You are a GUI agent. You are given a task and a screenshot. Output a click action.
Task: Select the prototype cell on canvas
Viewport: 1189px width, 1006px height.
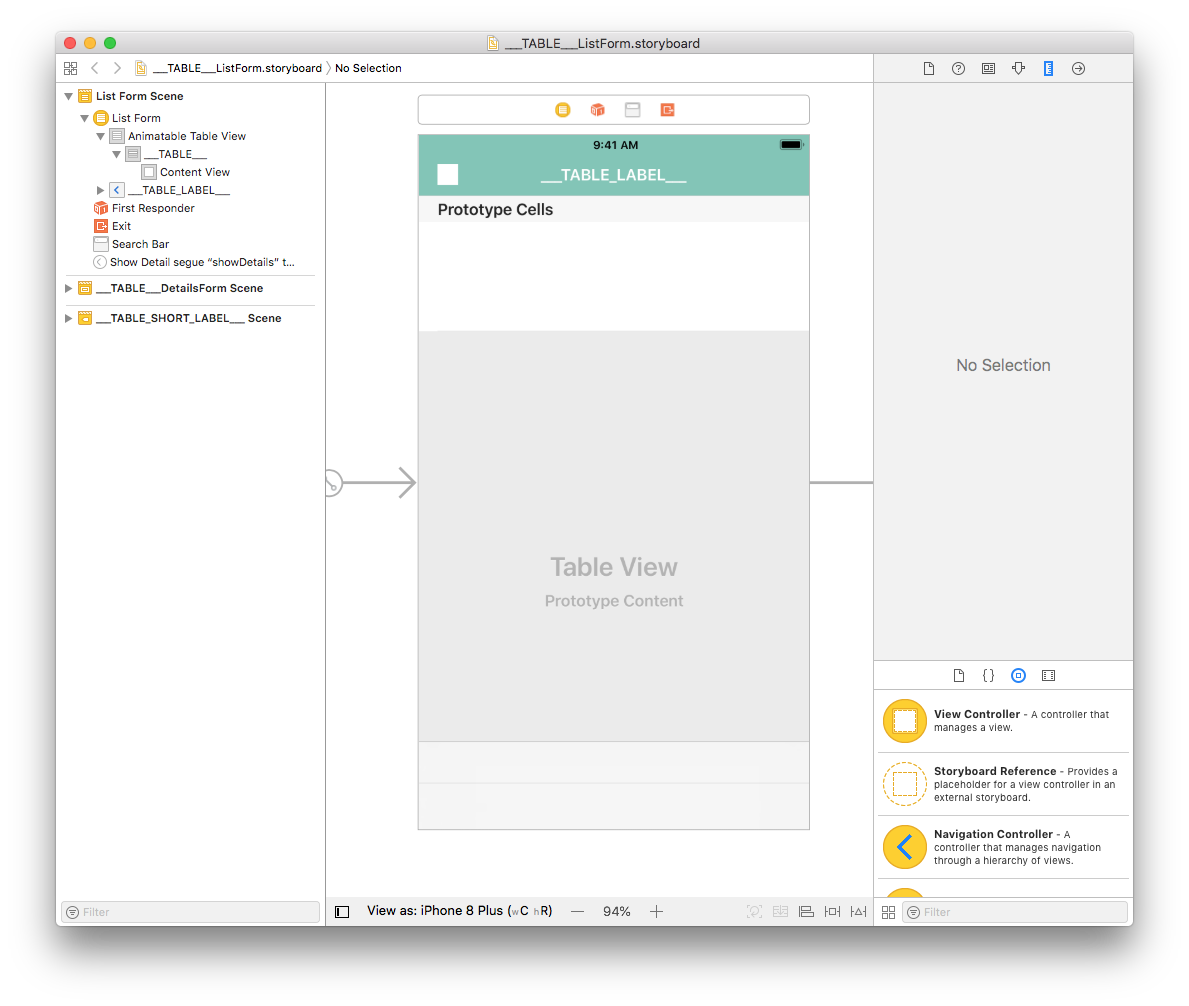click(x=613, y=276)
